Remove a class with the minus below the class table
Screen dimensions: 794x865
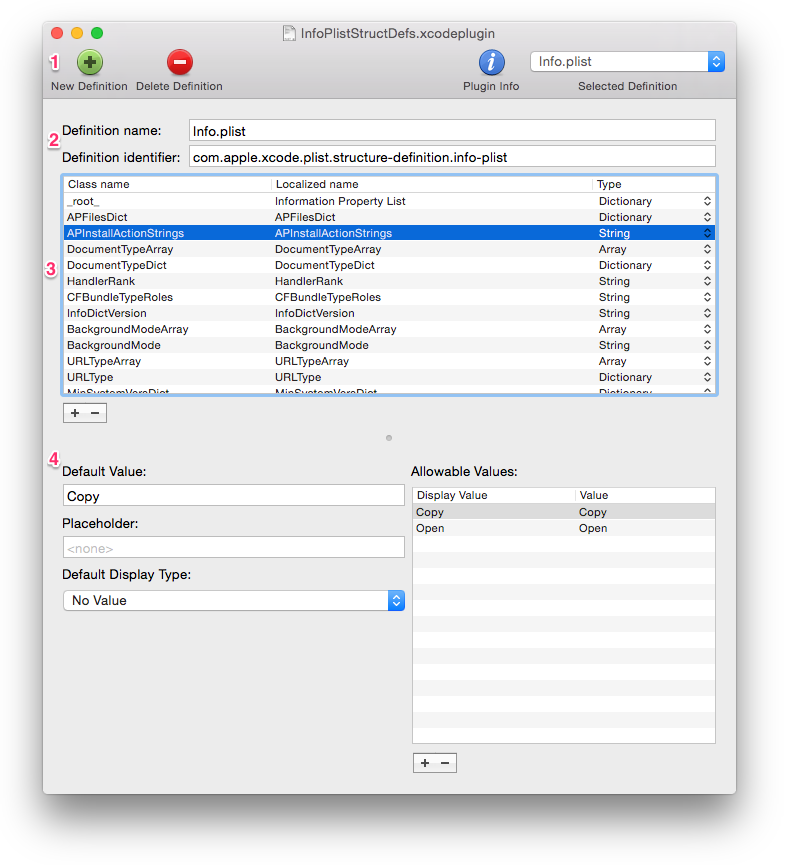(x=95, y=413)
